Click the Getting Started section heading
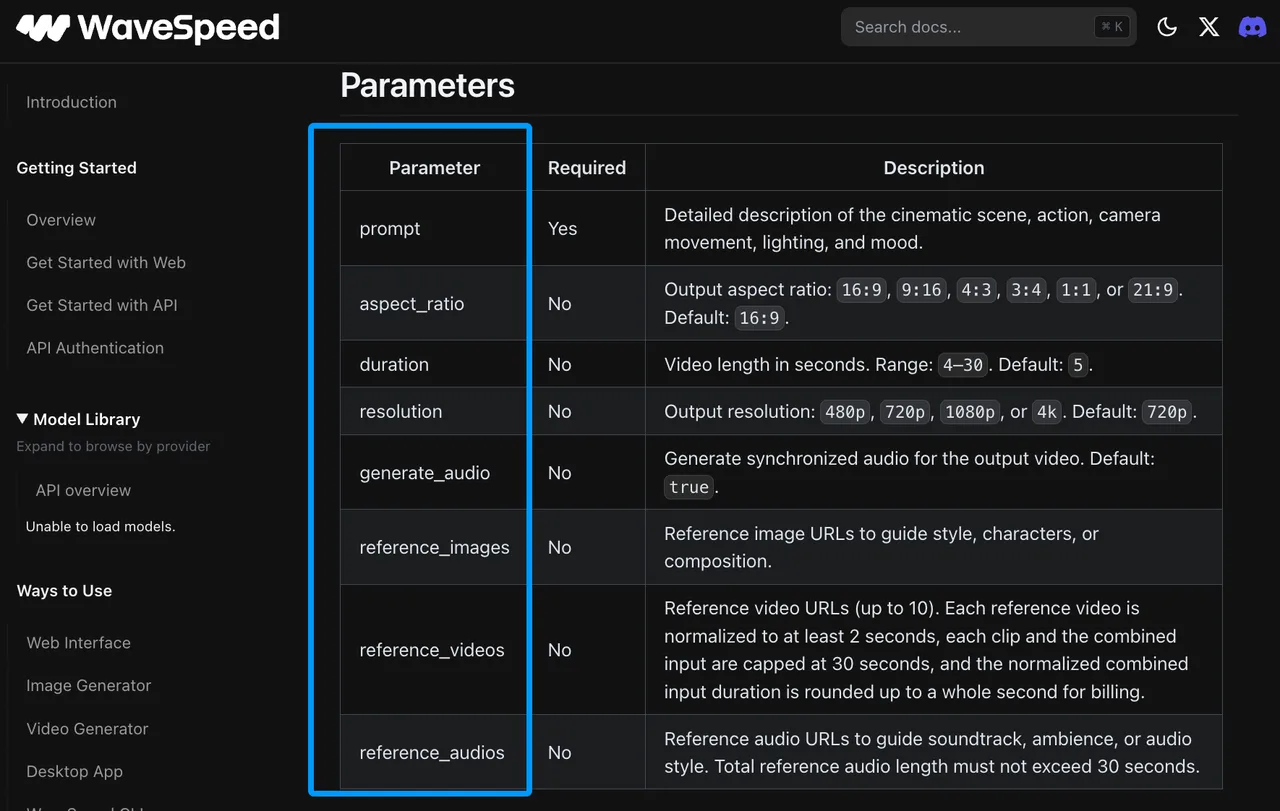Viewport: 1280px width, 811px height. (76, 168)
